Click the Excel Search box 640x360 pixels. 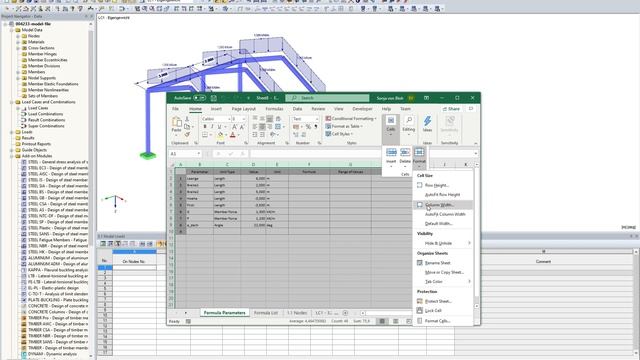point(327,98)
